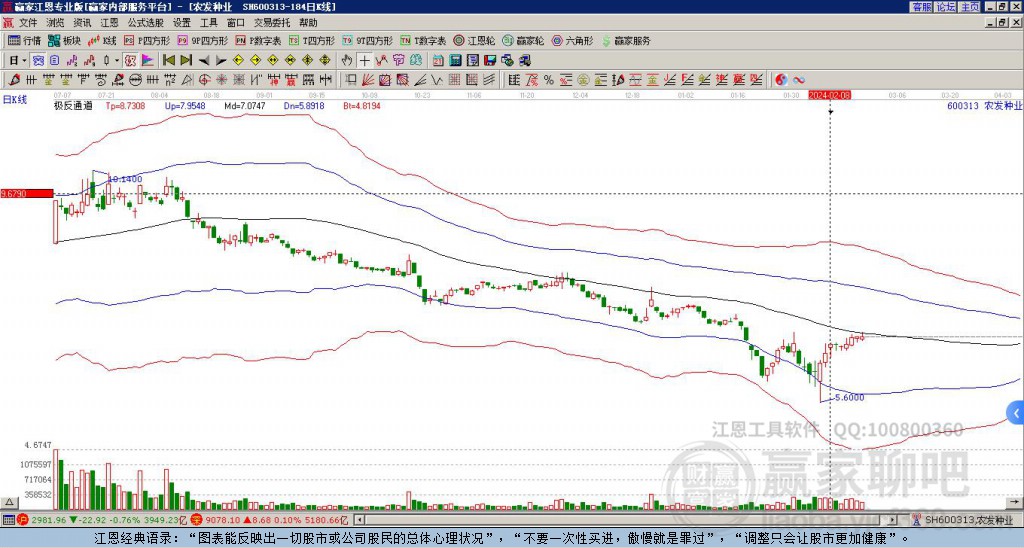Click the 论坛 forum button

[x=945, y=6]
